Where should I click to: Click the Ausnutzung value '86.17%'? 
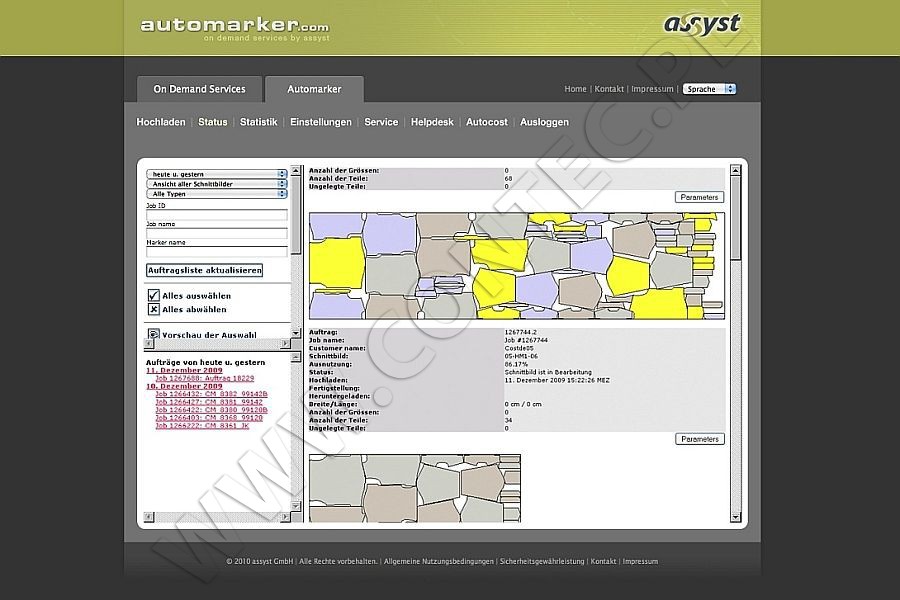pos(516,364)
